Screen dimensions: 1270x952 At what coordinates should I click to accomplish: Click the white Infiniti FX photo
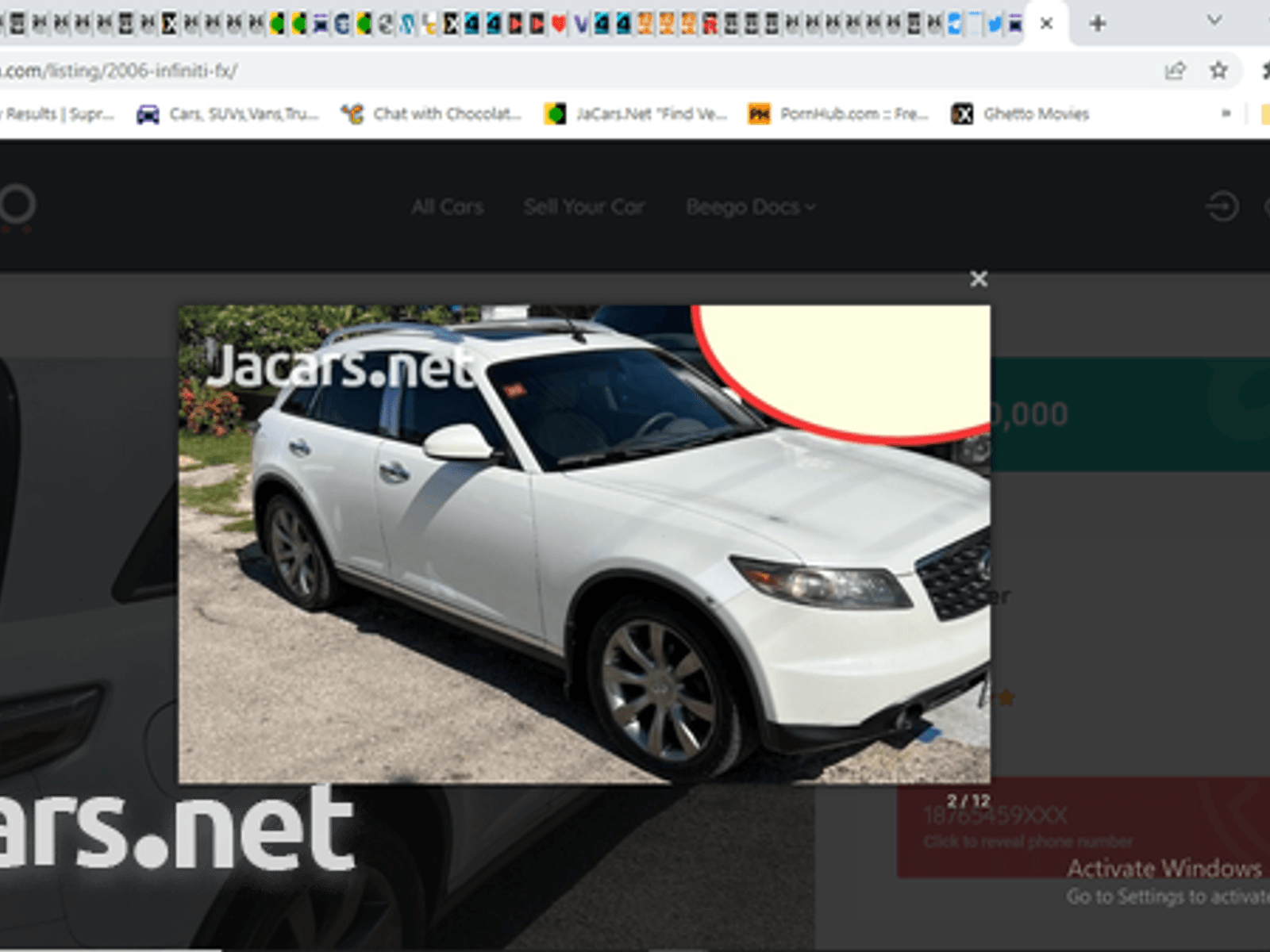click(x=583, y=543)
